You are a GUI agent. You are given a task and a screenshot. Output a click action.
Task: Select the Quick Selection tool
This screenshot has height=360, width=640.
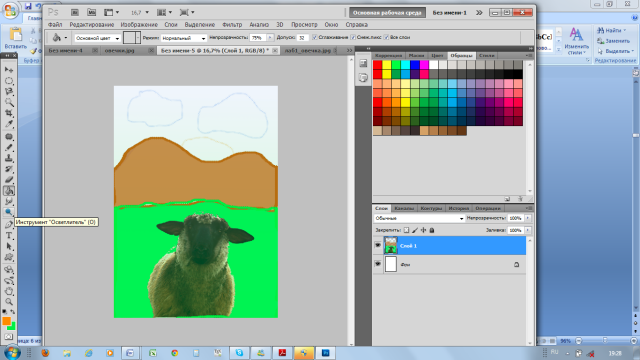click(9, 102)
